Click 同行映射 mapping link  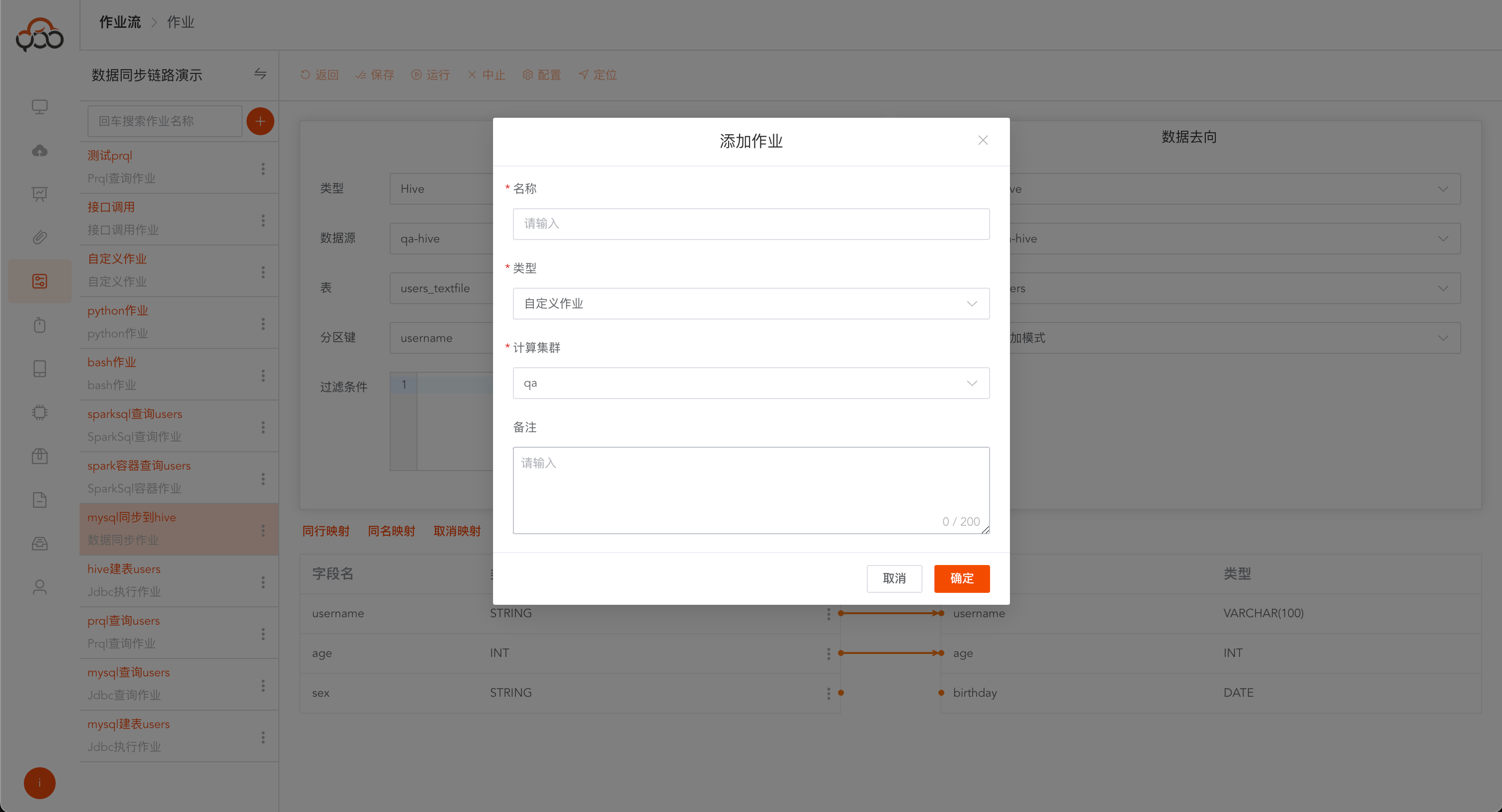pyautogui.click(x=326, y=531)
